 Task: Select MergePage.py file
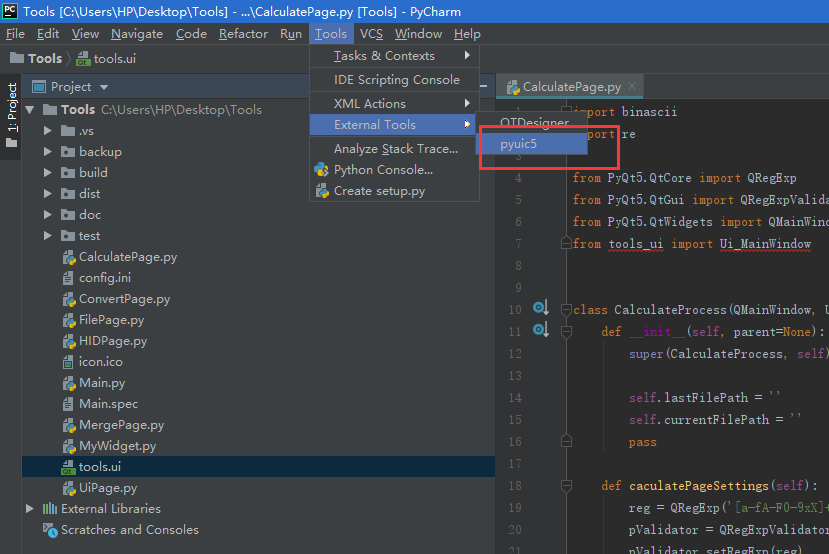(121, 425)
